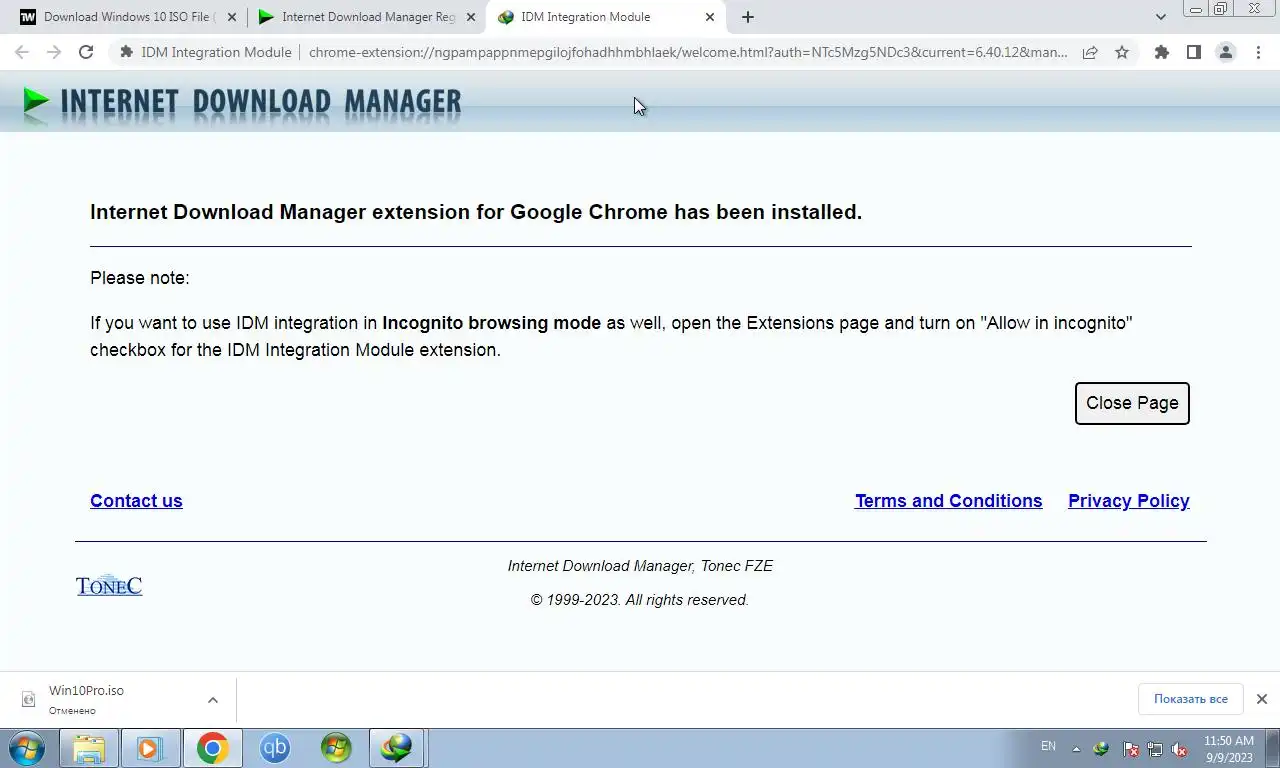Toggle the Chrome side panel
1280x768 pixels.
click(1193, 52)
